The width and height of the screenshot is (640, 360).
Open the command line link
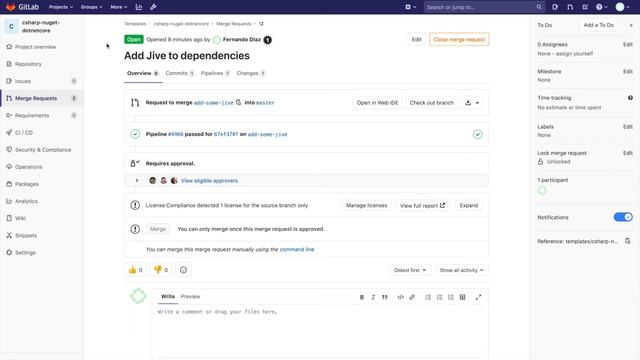297,249
